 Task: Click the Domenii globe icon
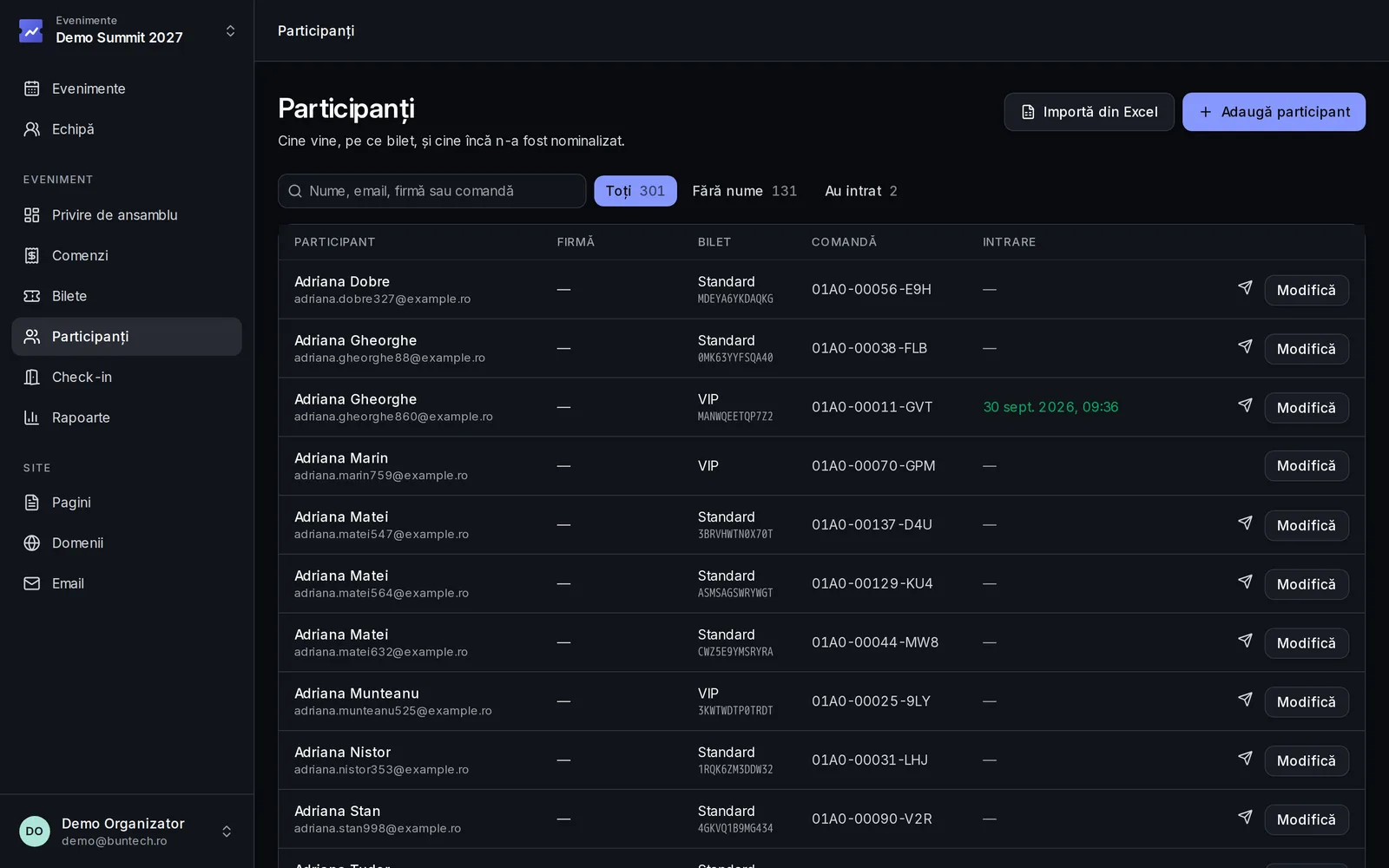click(x=32, y=542)
